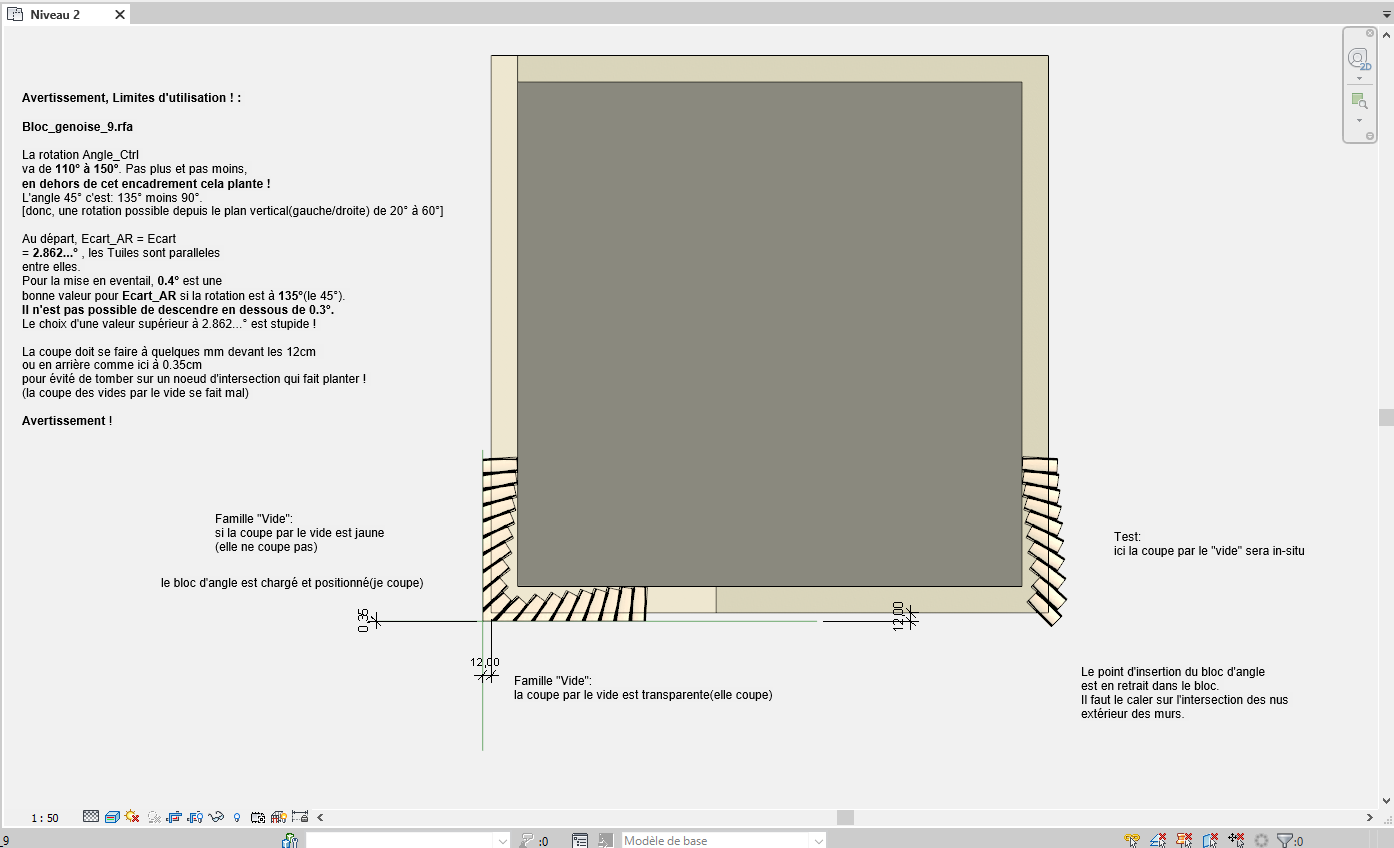Expand the Modèle de base dropdown
The width and height of the screenshot is (1394, 848).
point(817,841)
